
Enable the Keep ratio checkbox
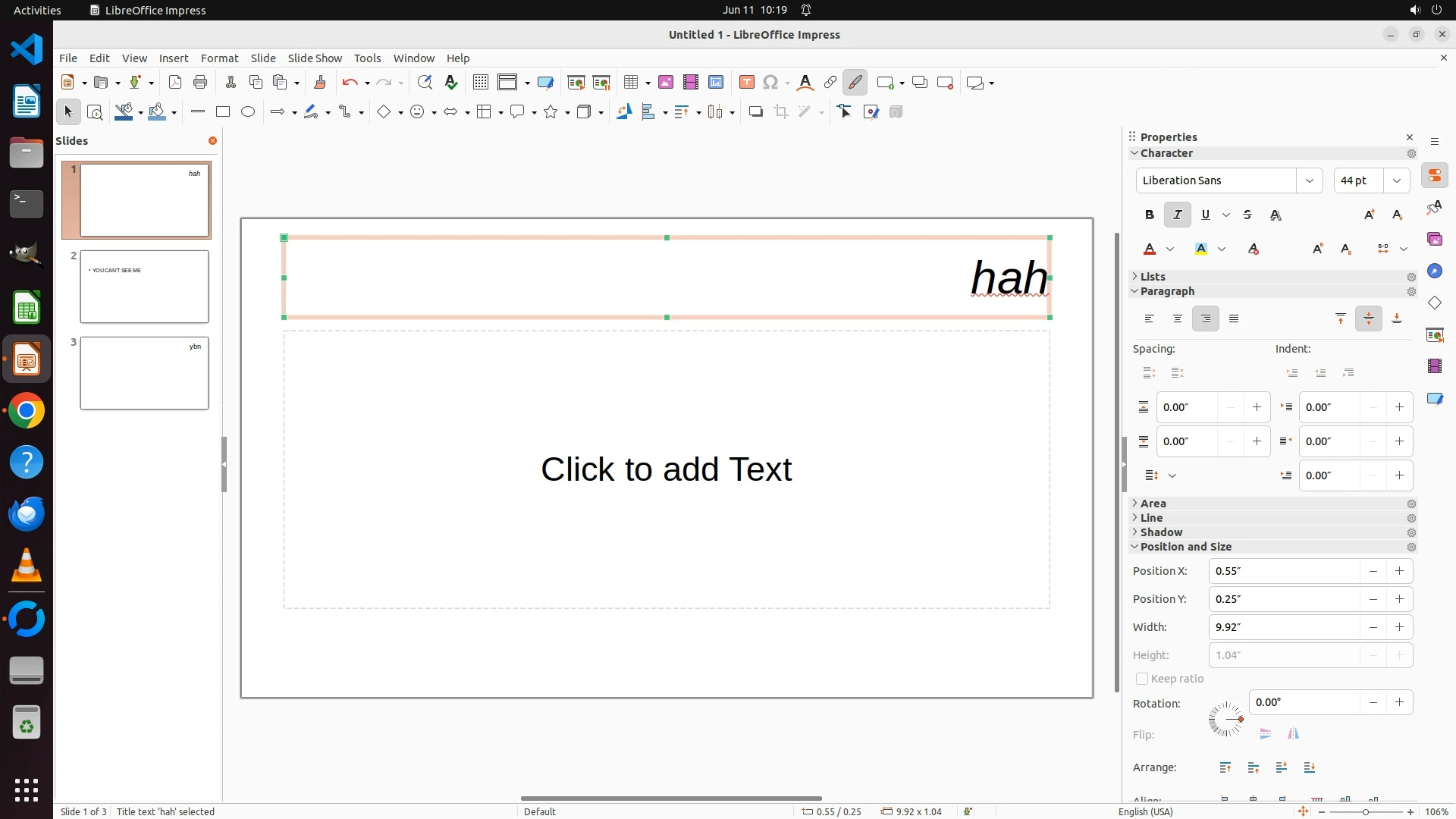[1142, 679]
